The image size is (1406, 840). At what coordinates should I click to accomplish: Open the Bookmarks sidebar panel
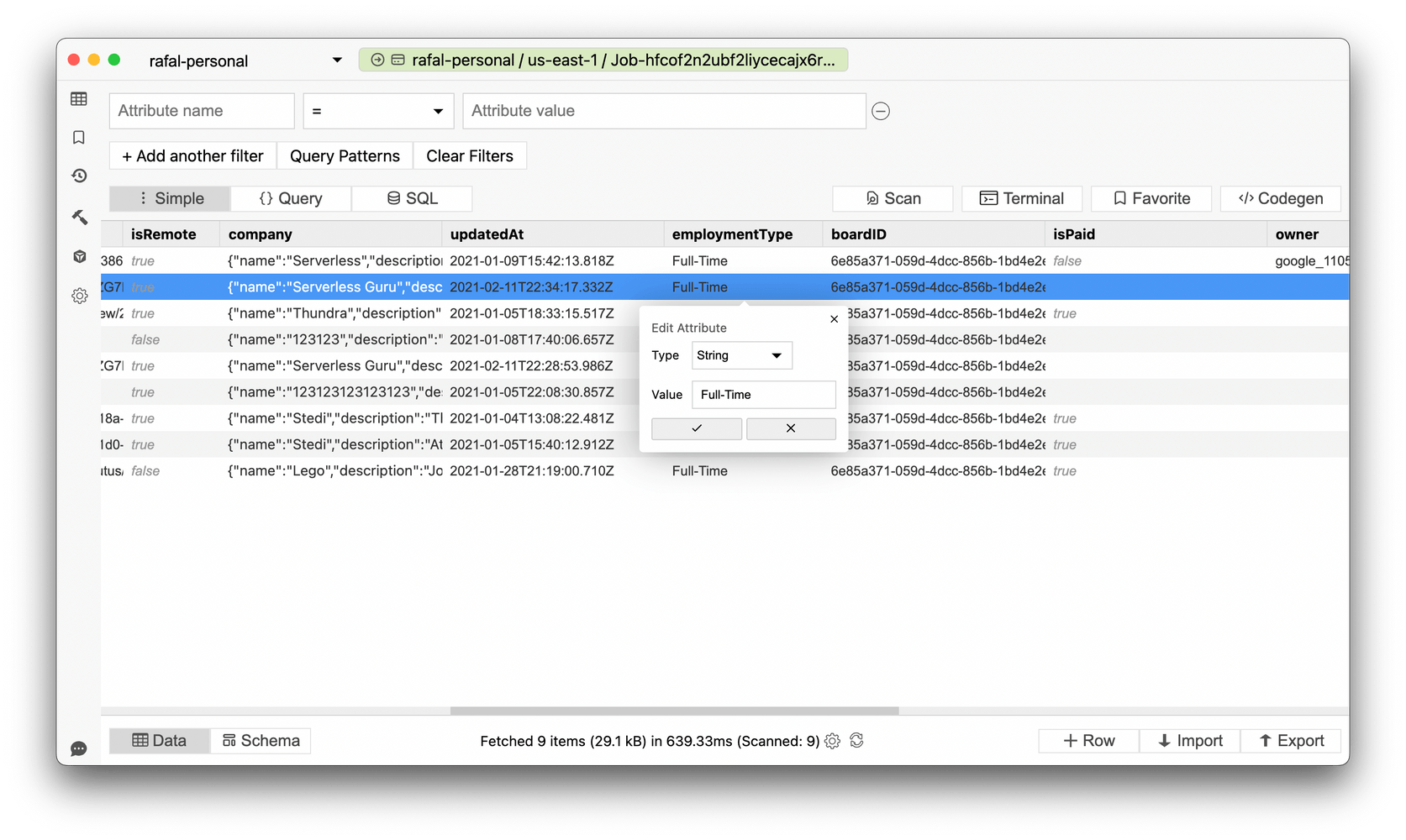click(78, 137)
